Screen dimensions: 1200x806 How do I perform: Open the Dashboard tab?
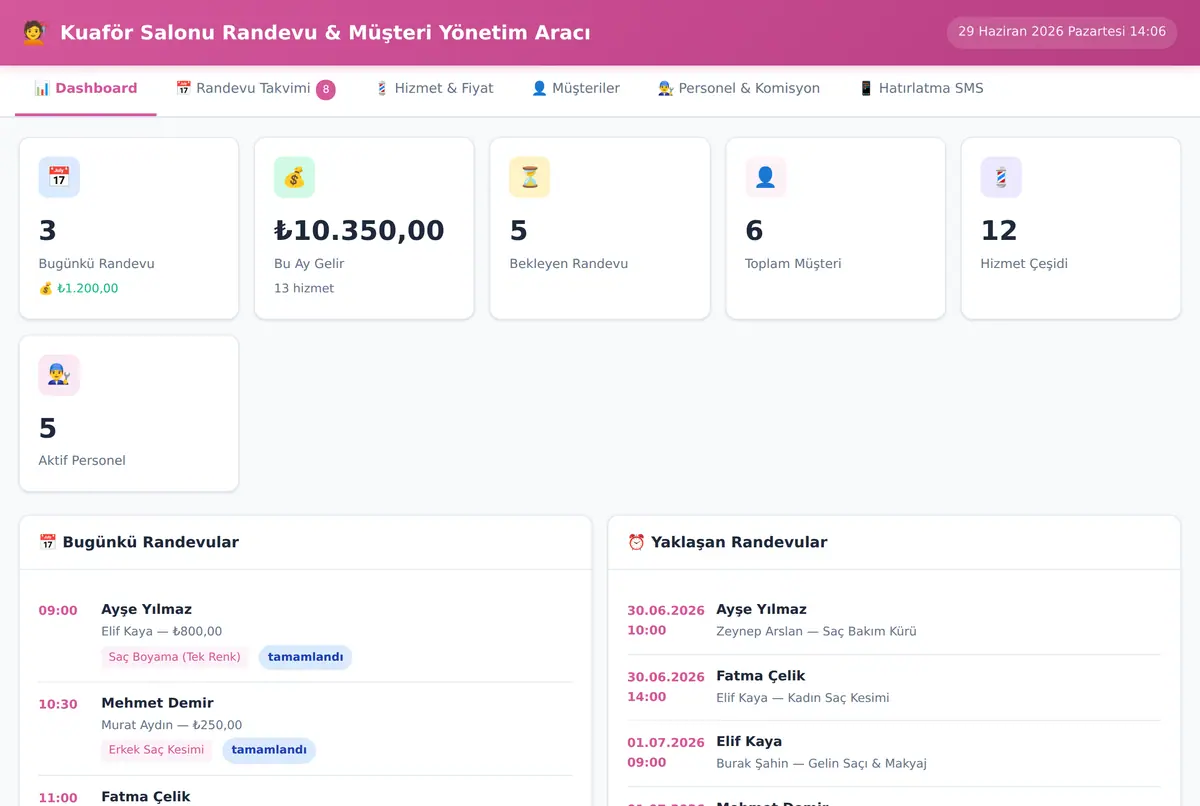coord(86,88)
